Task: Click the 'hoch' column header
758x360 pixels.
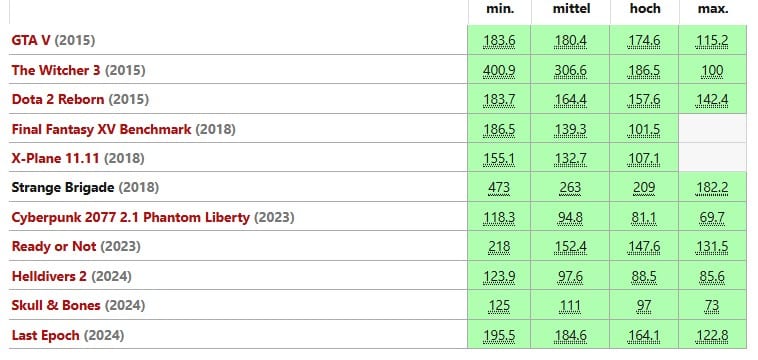Action: 645,9
